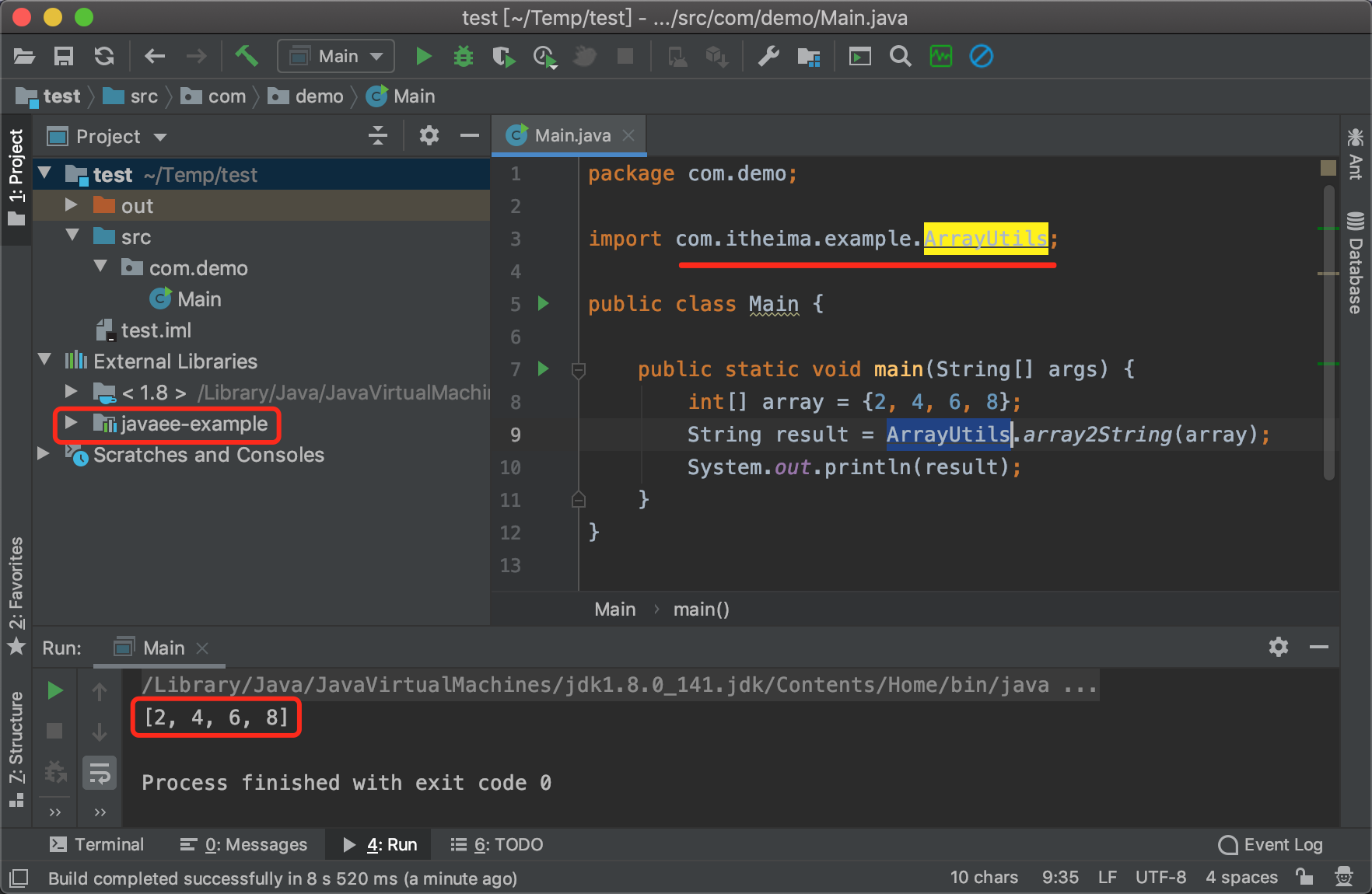This screenshot has height=894, width=1372.
Task: Open Project Structure folder icon
Action: [809, 56]
